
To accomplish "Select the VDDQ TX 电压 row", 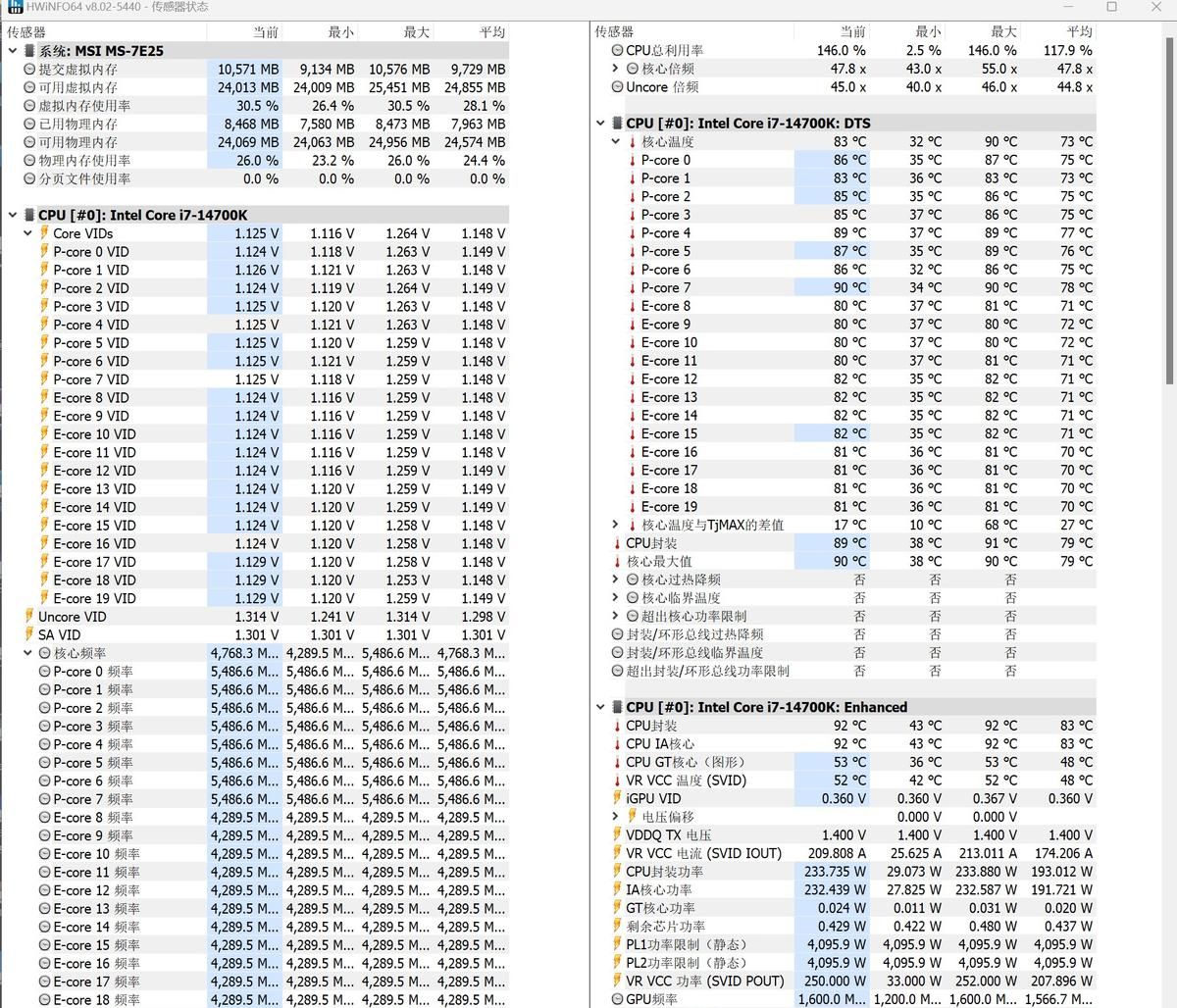I will [x=844, y=835].
